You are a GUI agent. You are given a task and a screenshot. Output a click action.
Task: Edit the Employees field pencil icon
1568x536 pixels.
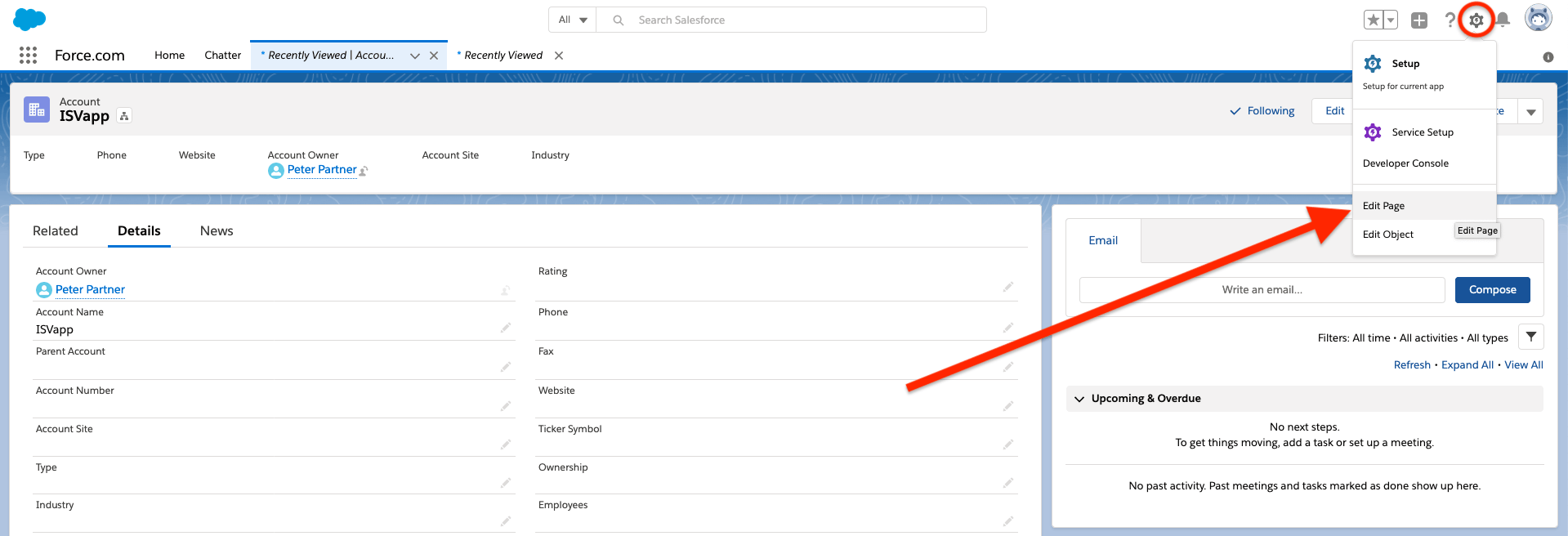click(x=1008, y=520)
